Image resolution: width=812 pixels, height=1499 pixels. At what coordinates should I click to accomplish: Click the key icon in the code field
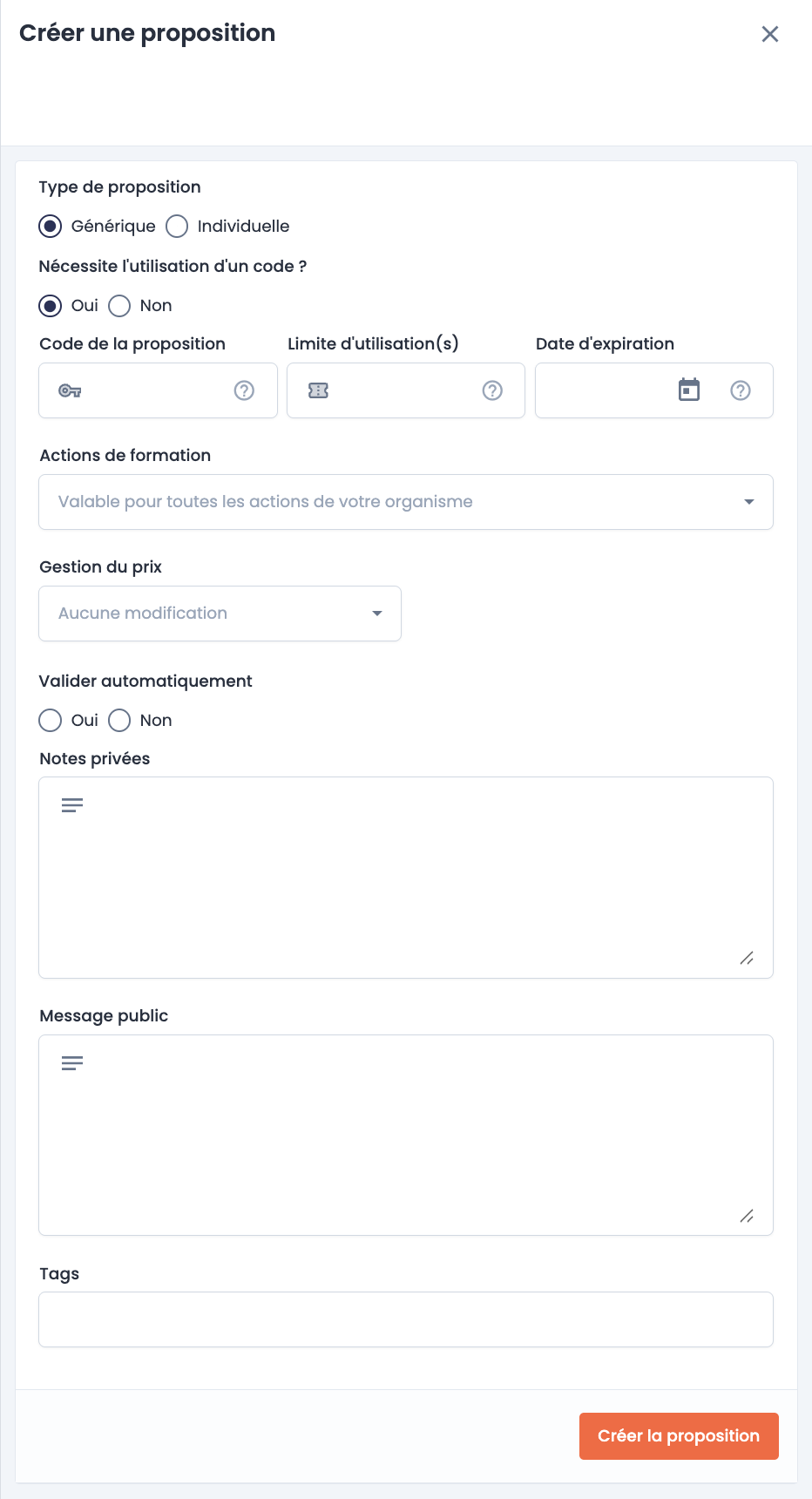[70, 390]
